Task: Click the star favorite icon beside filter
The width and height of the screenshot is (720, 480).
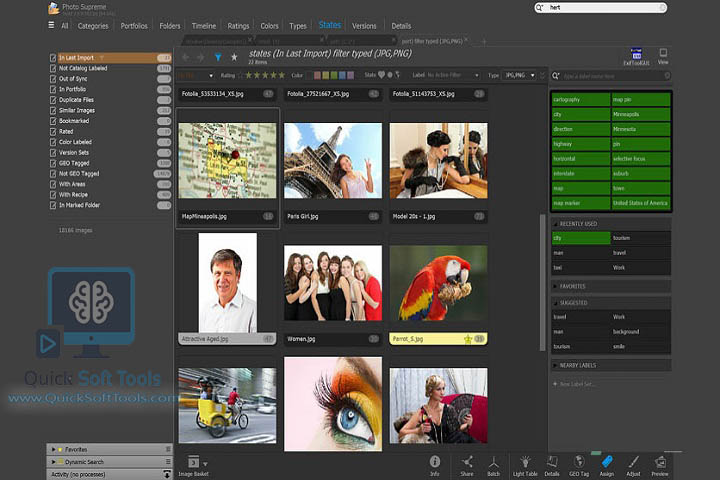Action: click(x=234, y=57)
